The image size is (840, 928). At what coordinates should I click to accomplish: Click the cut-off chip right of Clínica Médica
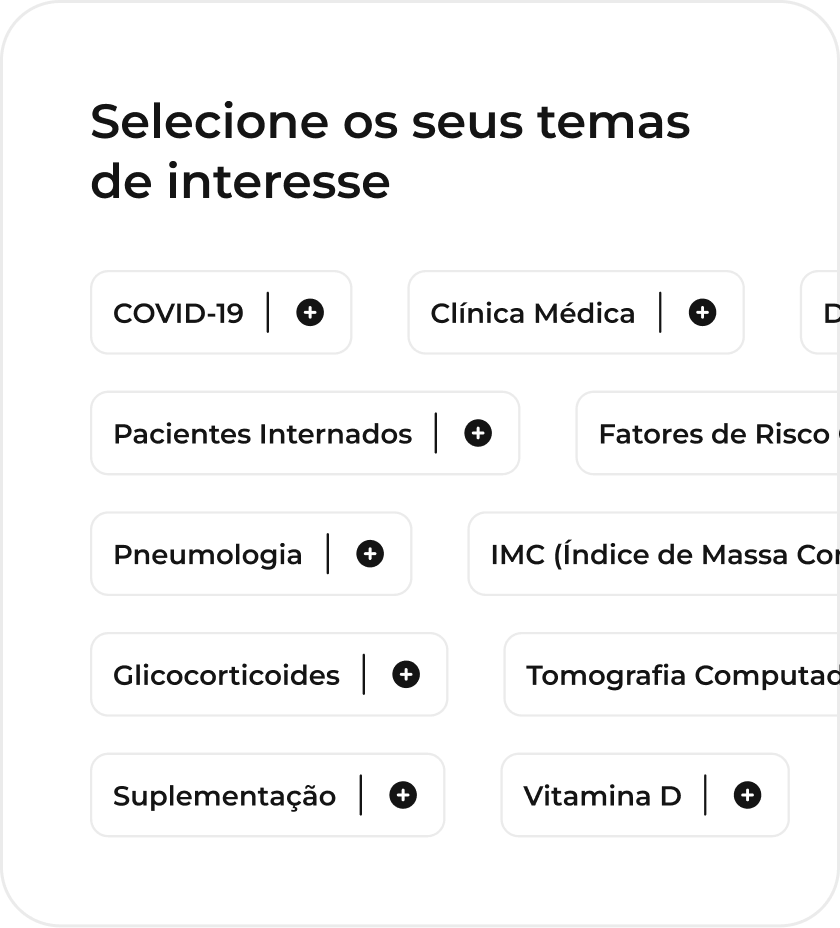820,312
